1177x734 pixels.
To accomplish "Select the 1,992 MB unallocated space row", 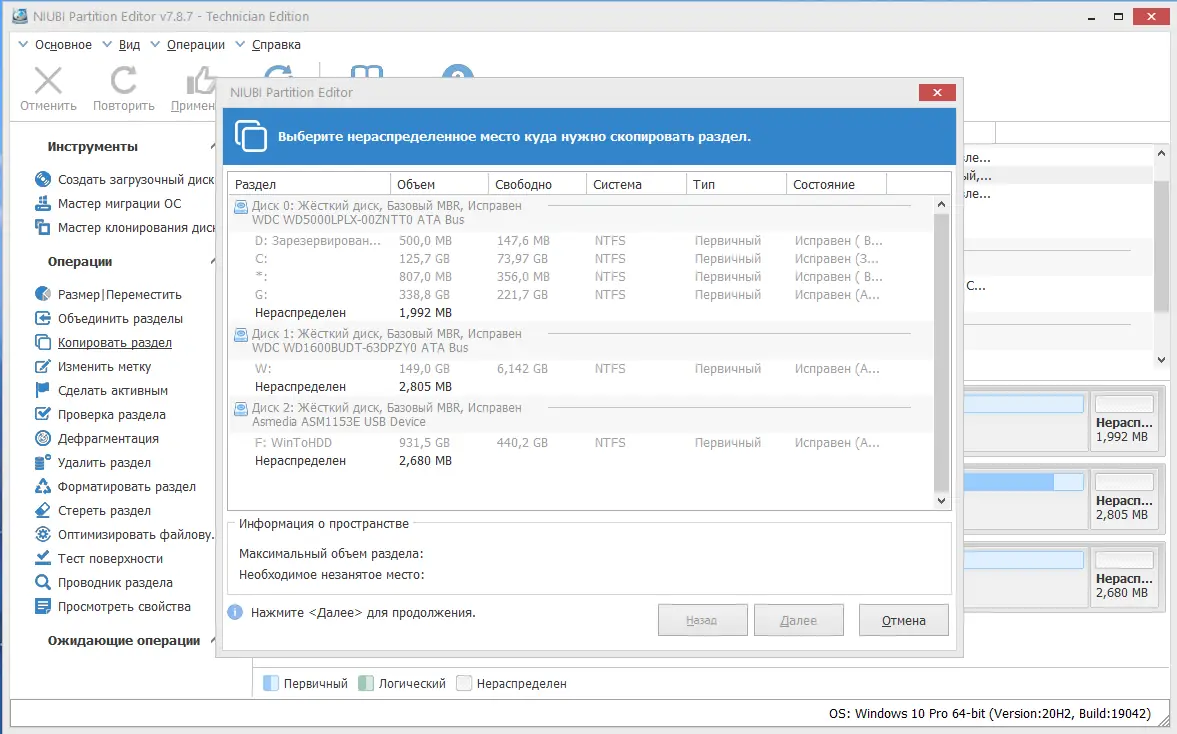I will click(x=580, y=312).
